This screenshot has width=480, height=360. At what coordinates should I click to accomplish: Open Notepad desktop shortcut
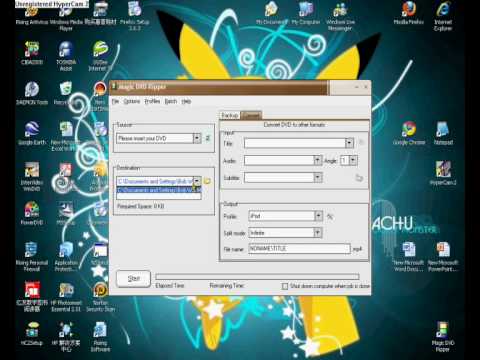[x=443, y=133]
